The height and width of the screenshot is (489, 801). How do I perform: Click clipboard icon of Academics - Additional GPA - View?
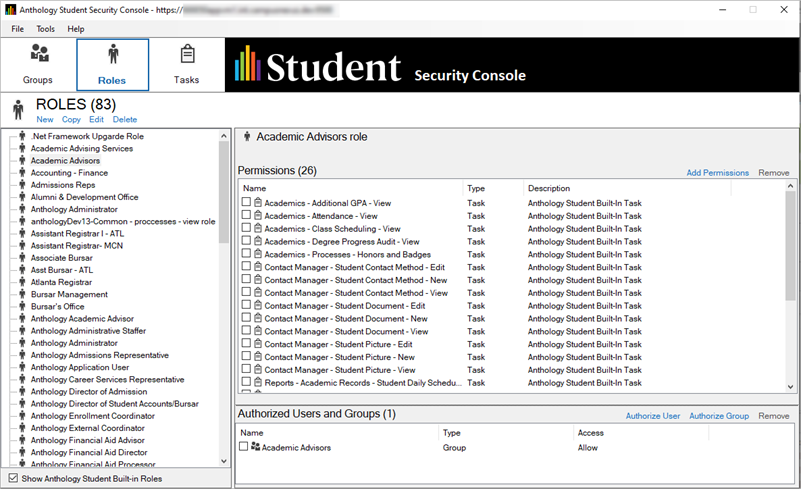258,202
